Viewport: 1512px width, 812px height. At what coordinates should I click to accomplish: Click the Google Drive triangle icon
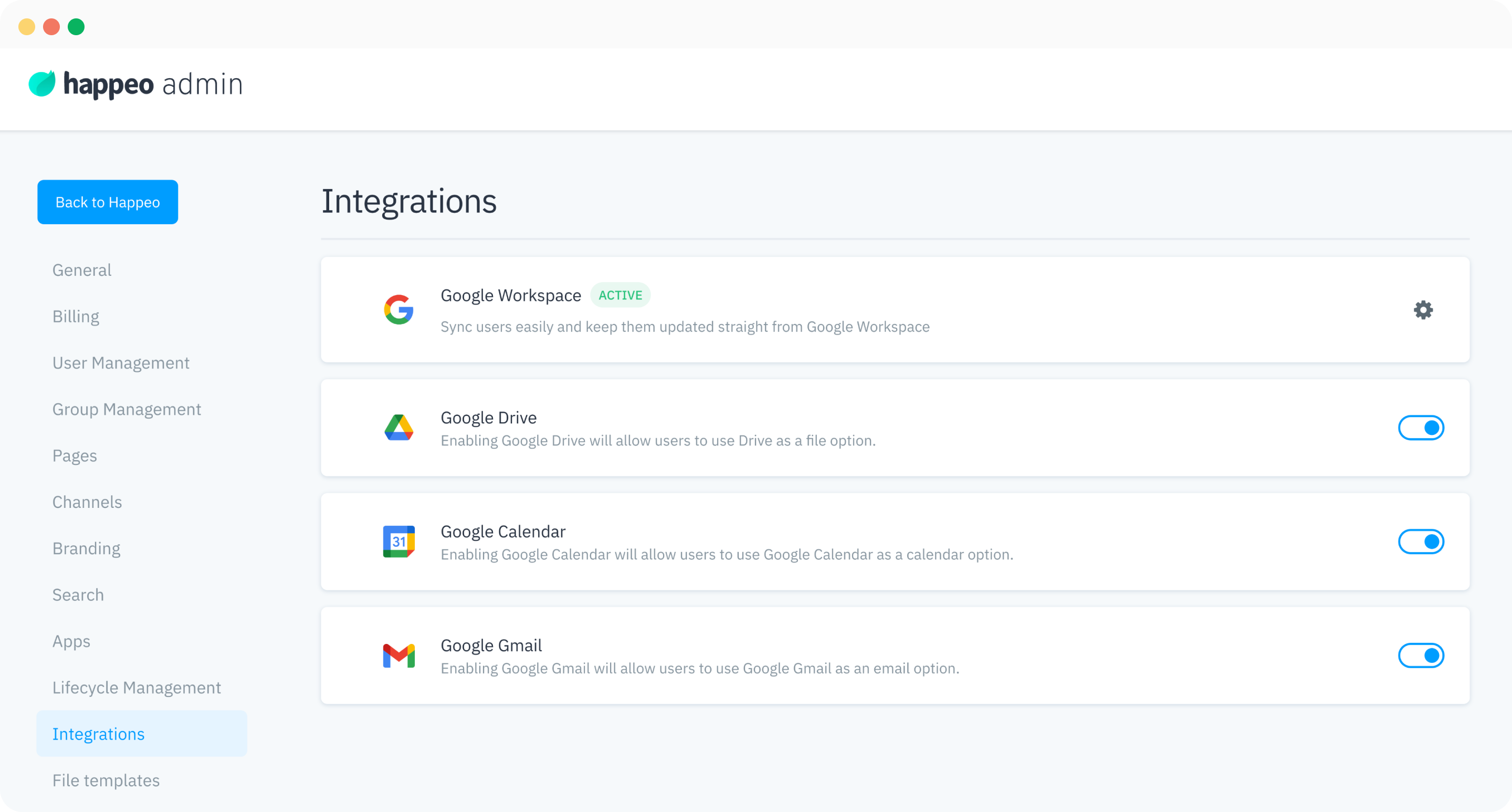click(x=398, y=427)
